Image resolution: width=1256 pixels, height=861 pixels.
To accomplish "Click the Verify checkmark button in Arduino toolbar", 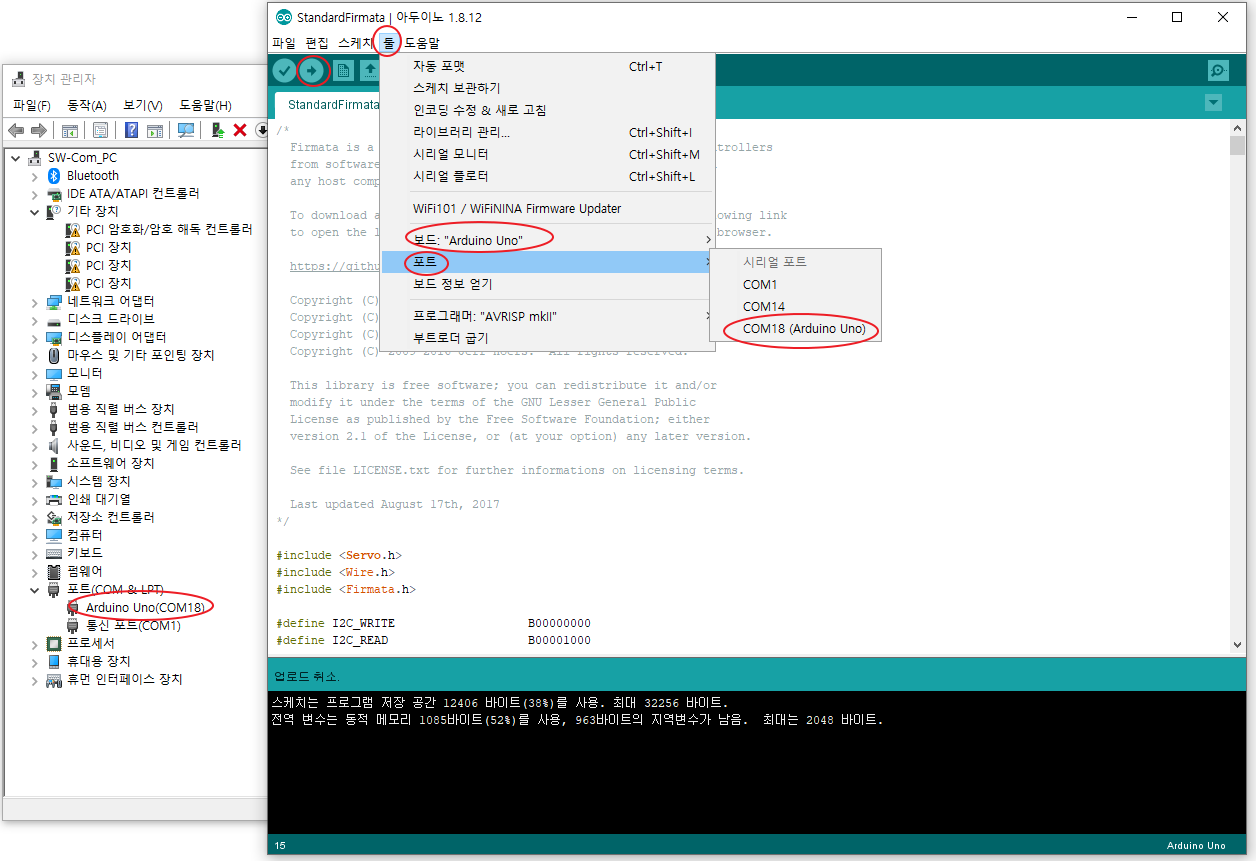I will tap(285, 70).
